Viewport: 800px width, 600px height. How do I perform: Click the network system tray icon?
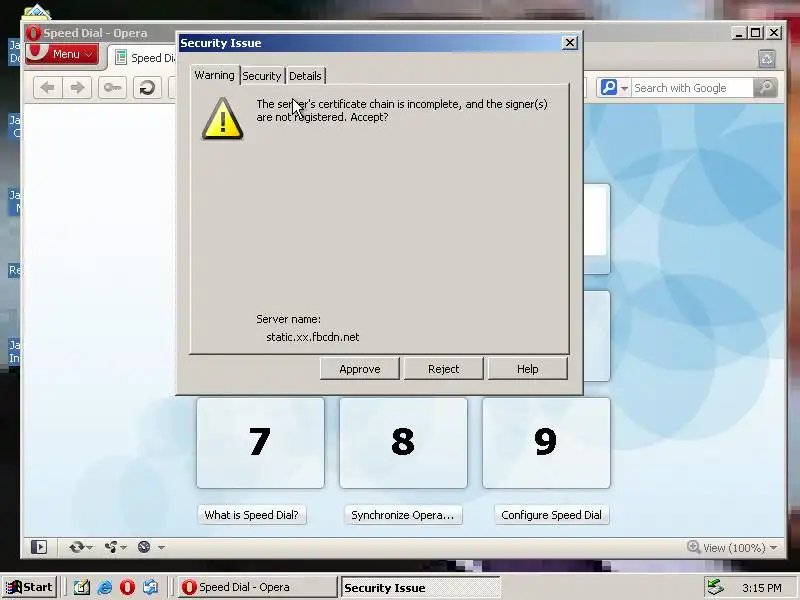[x=716, y=587]
